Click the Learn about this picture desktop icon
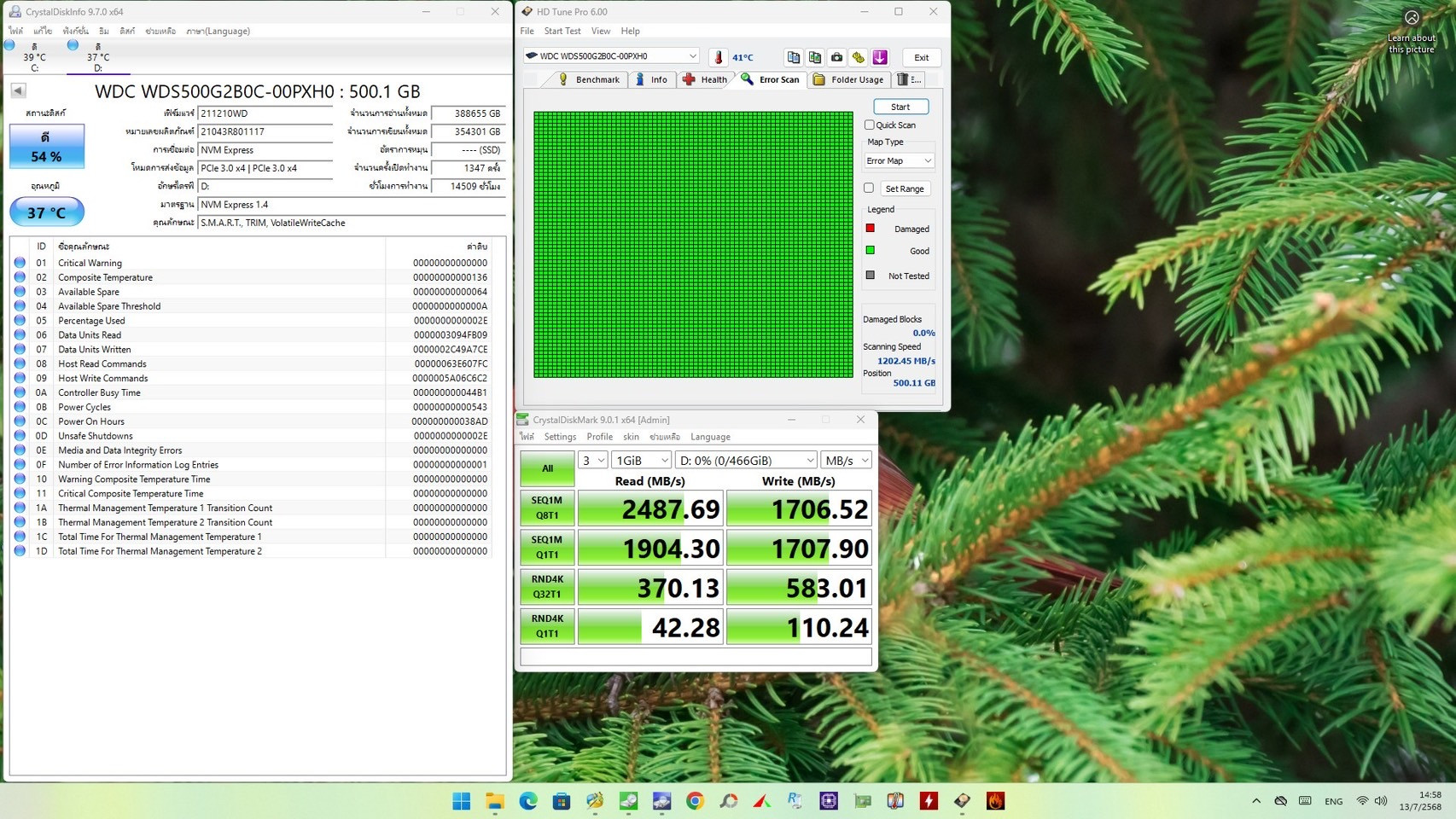Screen dimensions: 1456x819 pyautogui.click(x=1412, y=32)
